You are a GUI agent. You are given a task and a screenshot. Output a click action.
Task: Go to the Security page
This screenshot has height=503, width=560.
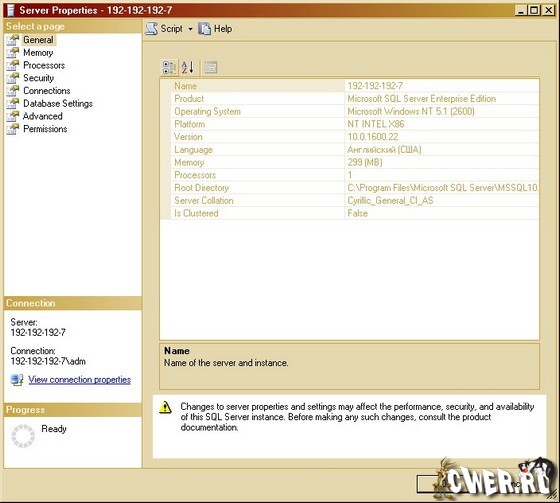[x=38, y=78]
